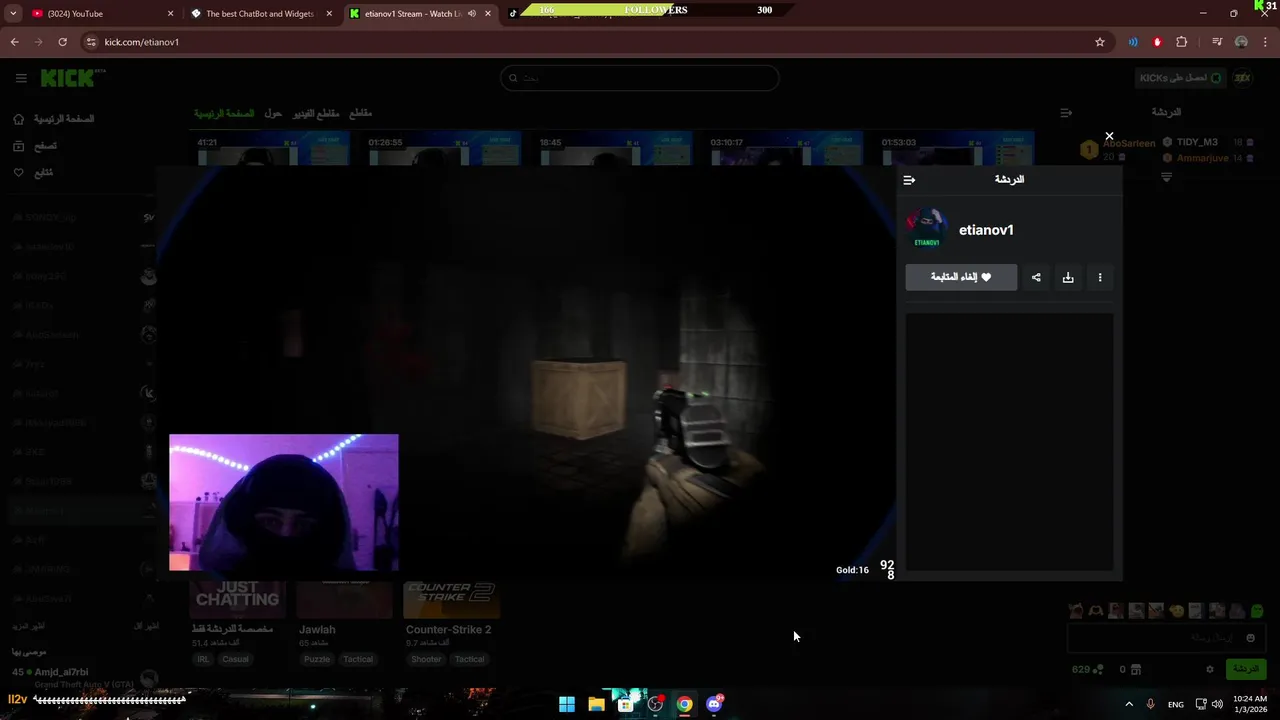This screenshot has width=1280, height=720.
Task: Switch to the حول (About) tab
Action: 273,114
